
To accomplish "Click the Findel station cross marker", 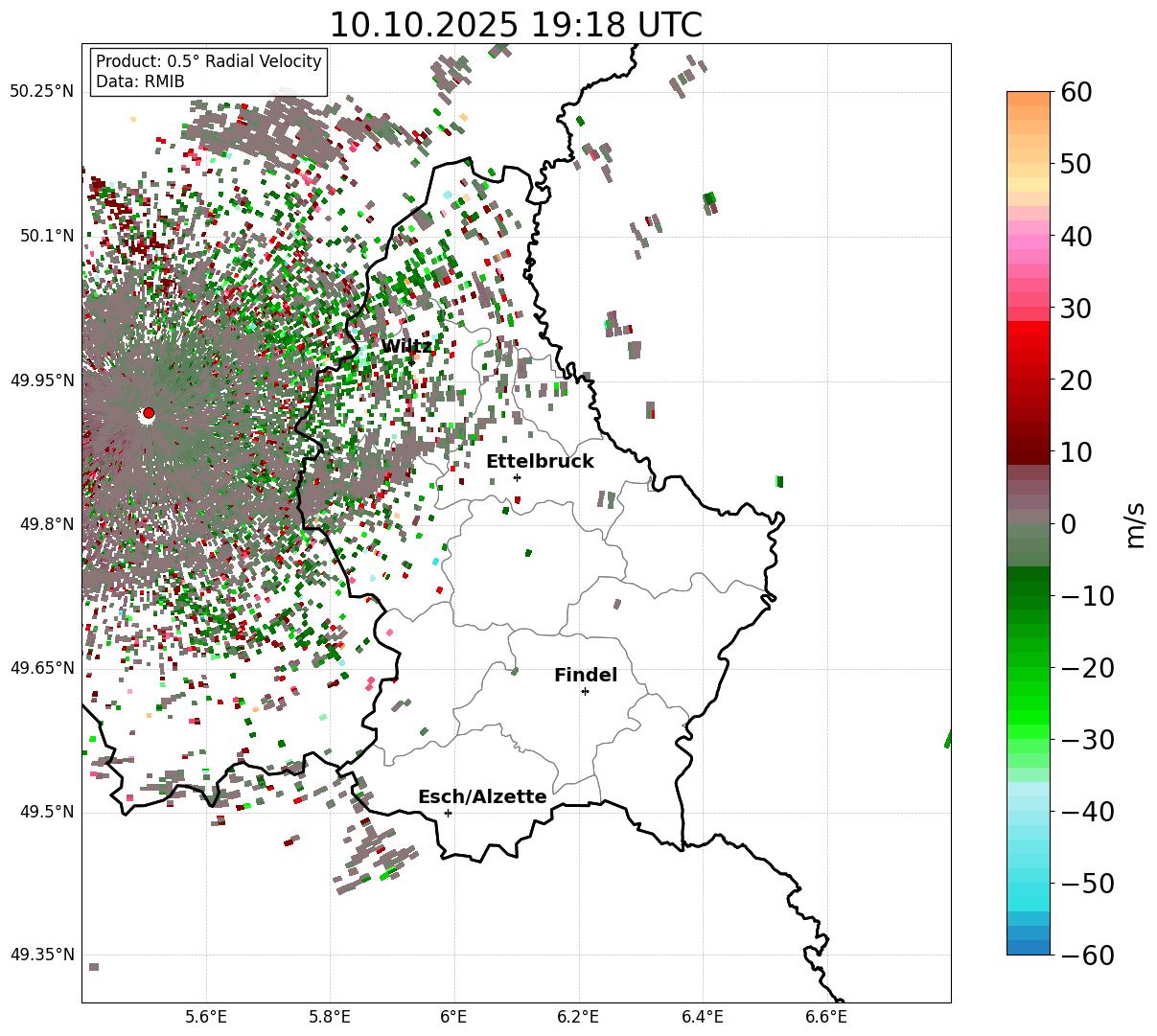I will (x=585, y=691).
